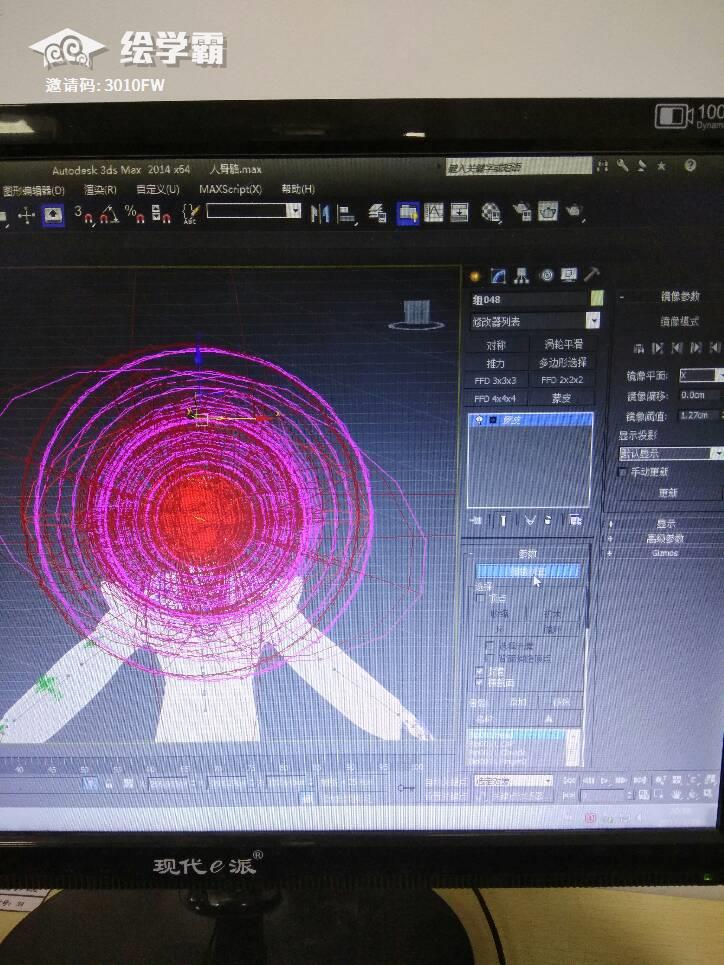Open Configure Modifier Sets
Image resolution: width=724 pixels, height=965 pixels.
pos(575,520)
